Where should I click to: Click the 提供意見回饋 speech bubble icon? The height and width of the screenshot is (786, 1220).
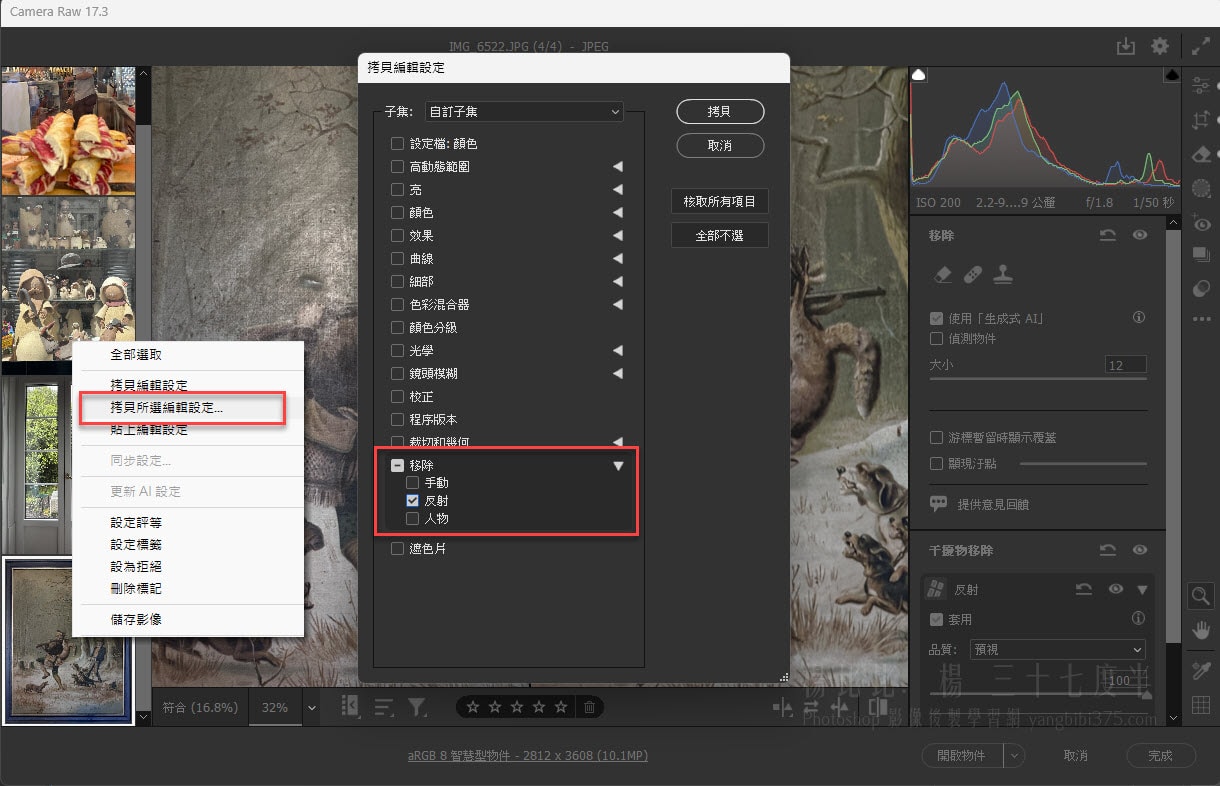[x=938, y=505]
